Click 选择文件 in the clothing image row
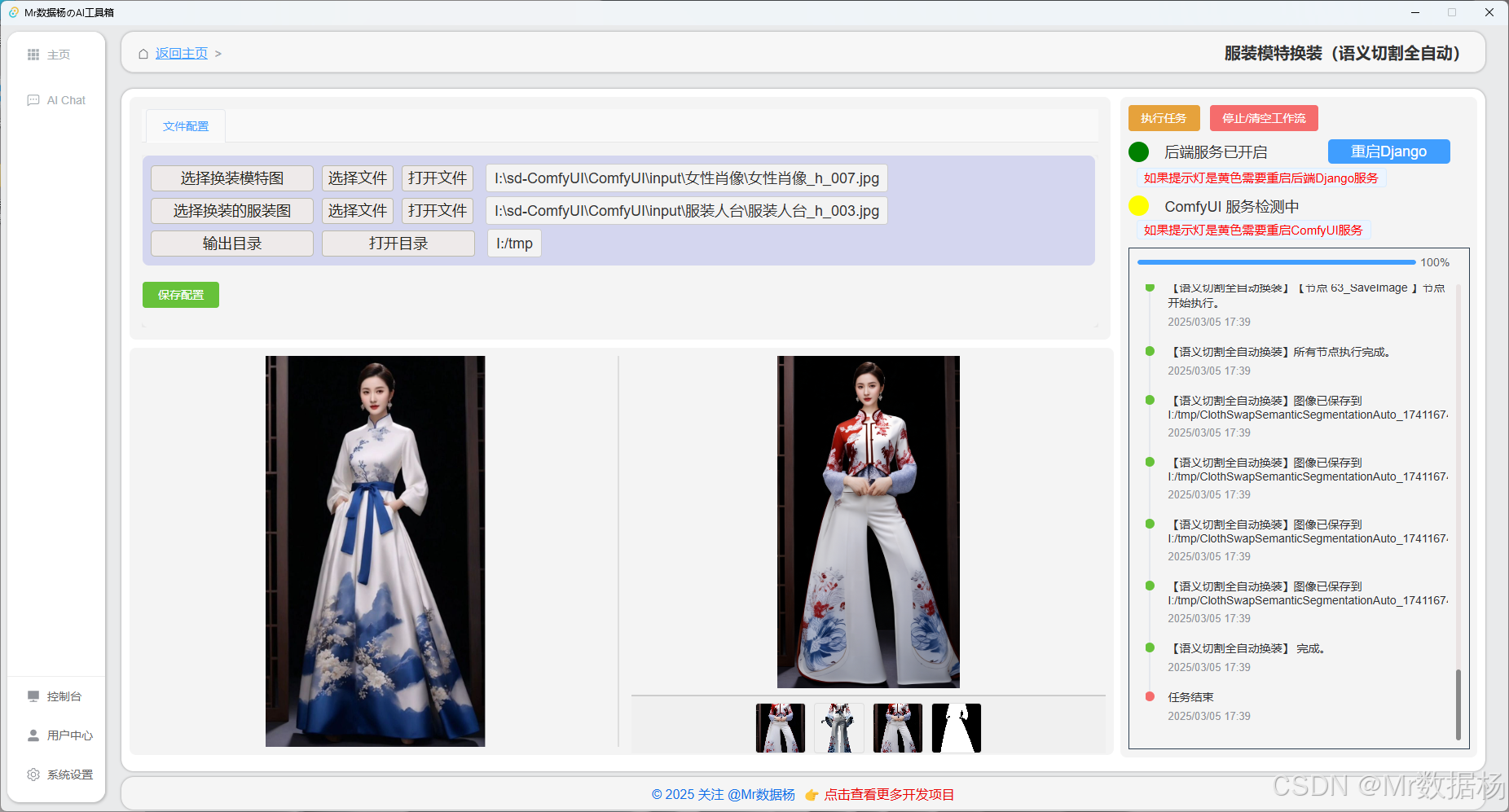 pos(358,211)
